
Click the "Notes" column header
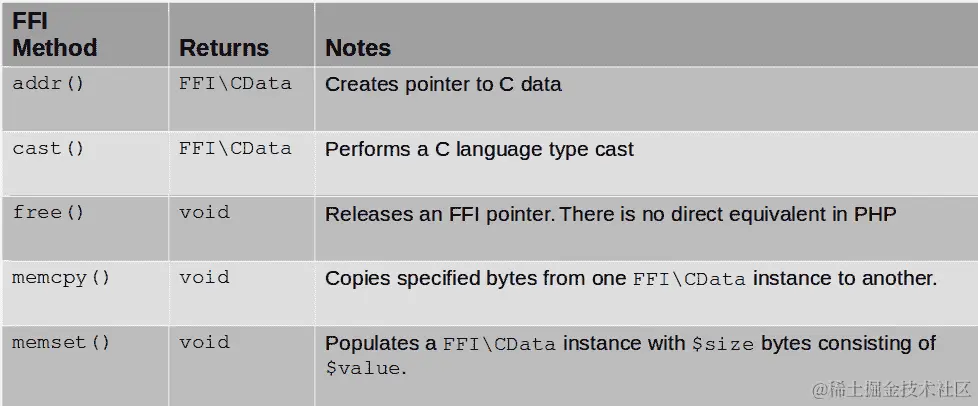click(x=358, y=48)
